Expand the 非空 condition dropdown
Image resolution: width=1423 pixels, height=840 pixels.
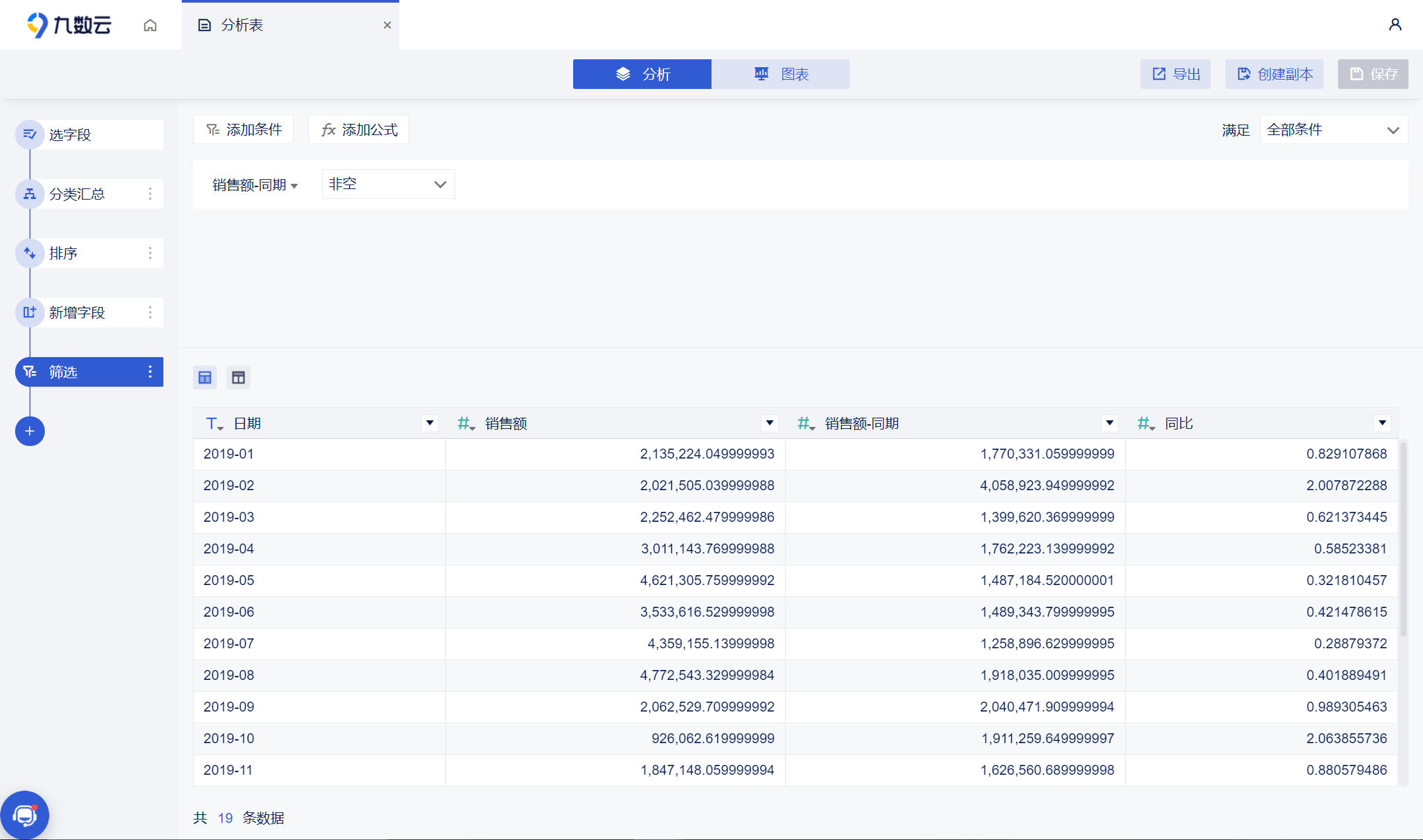[388, 184]
